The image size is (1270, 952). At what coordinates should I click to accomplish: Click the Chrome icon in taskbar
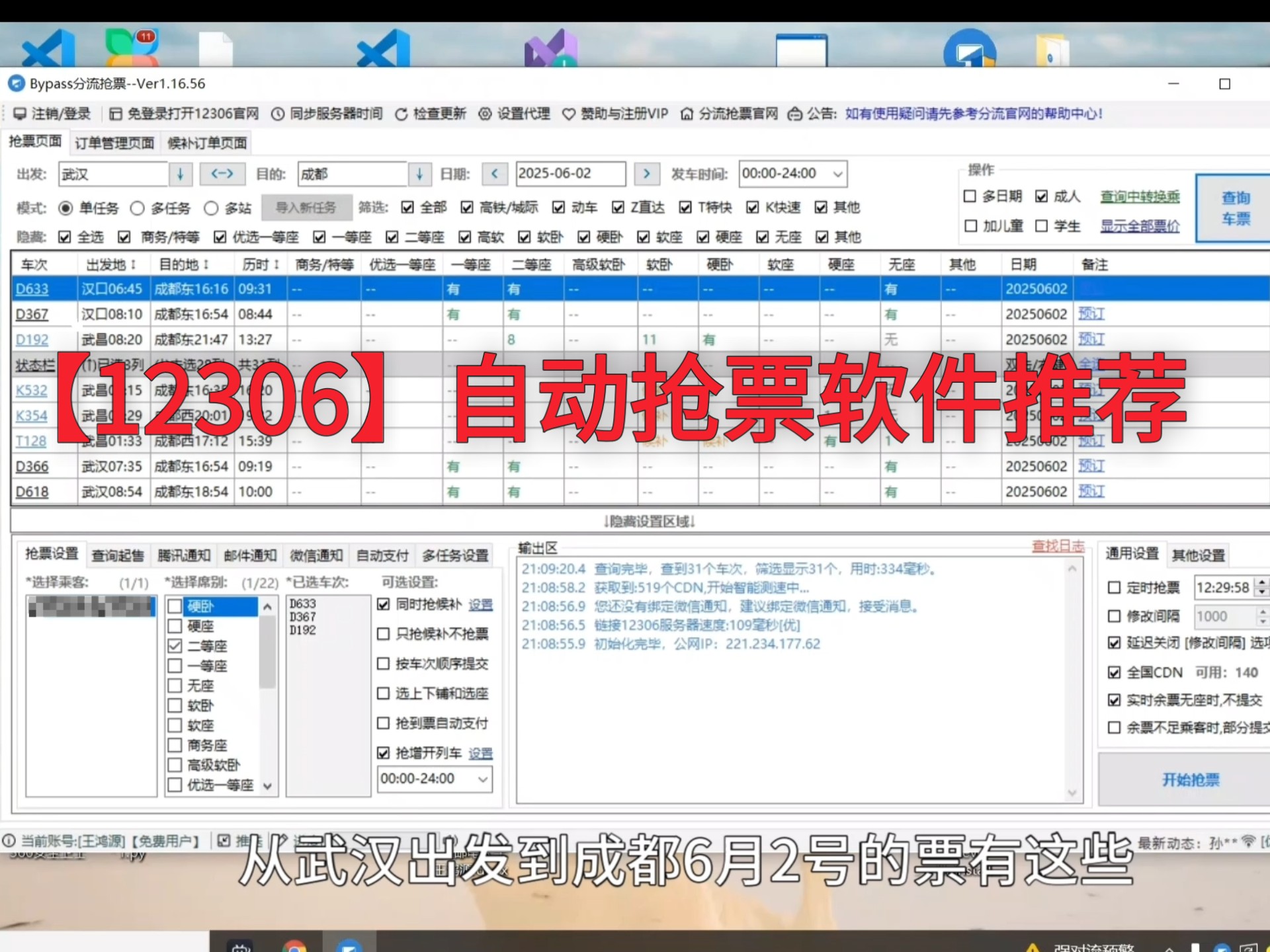[x=294, y=945]
